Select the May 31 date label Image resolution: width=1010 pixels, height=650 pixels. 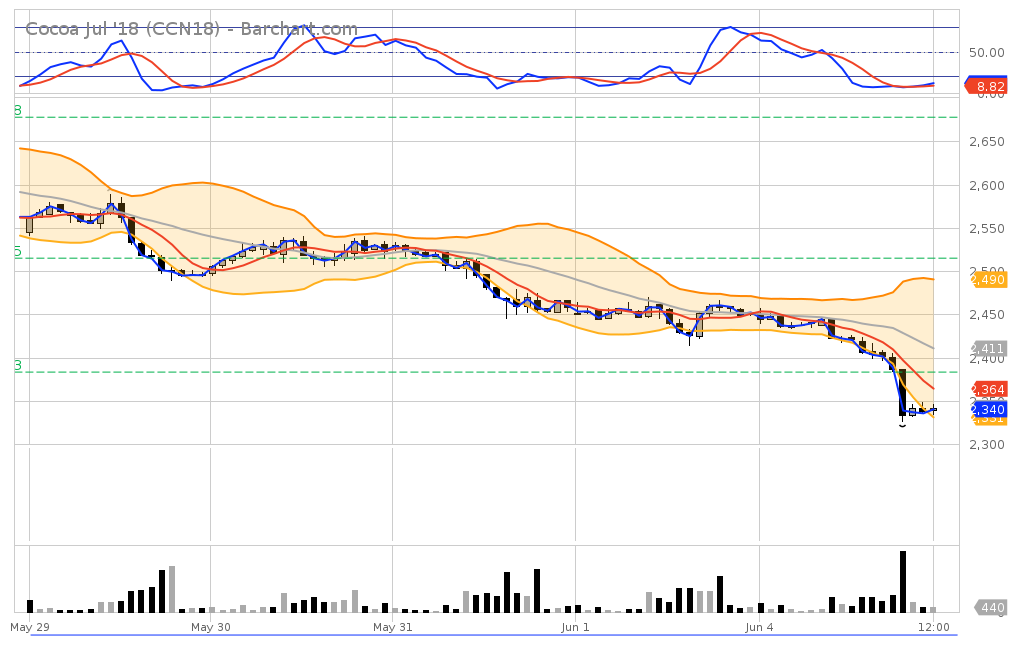click(x=393, y=627)
